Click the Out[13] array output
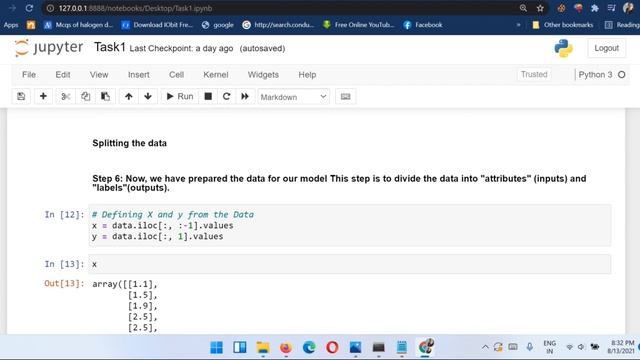 pos(125,306)
